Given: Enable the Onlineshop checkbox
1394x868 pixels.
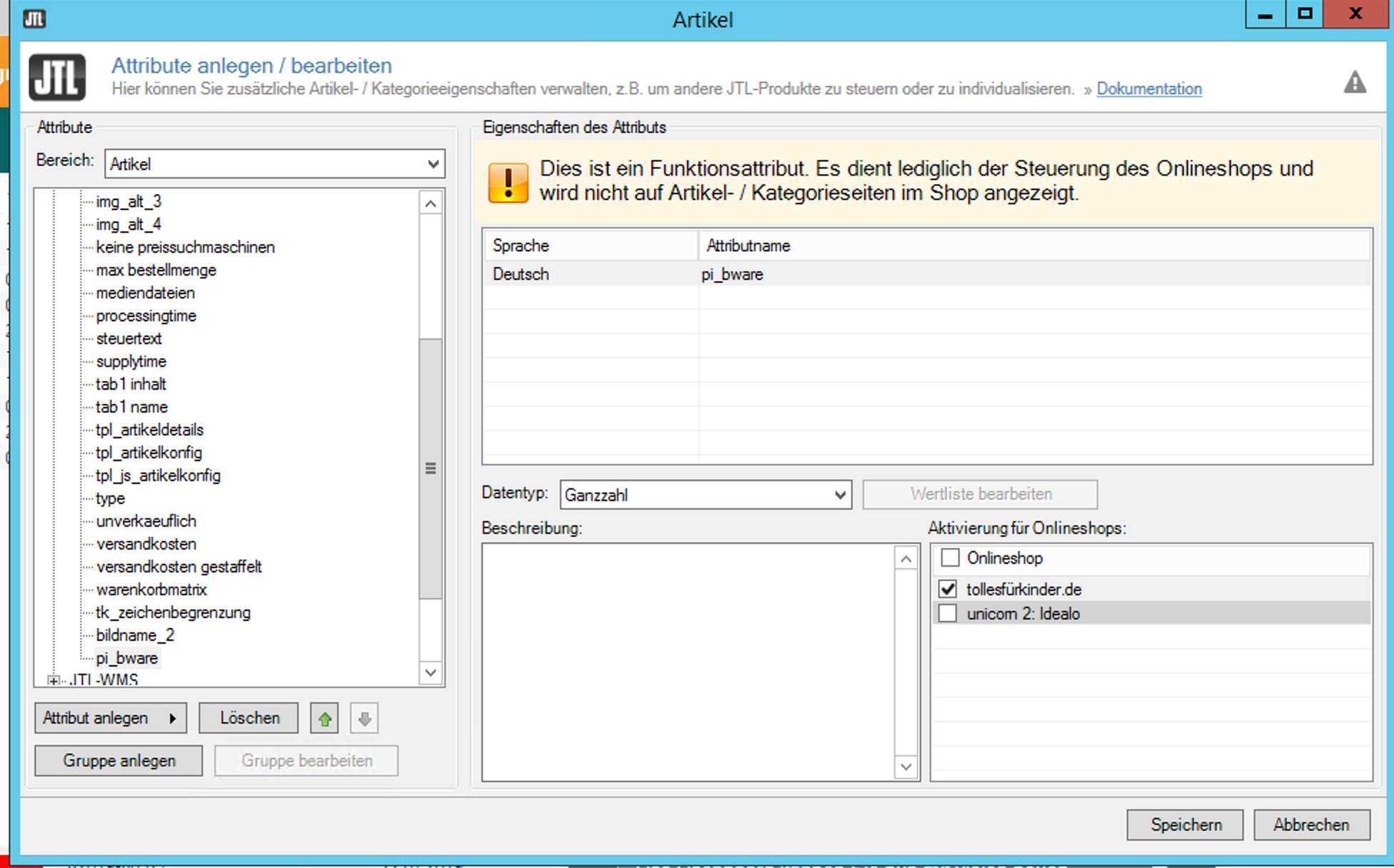Looking at the screenshot, I should [x=950, y=557].
